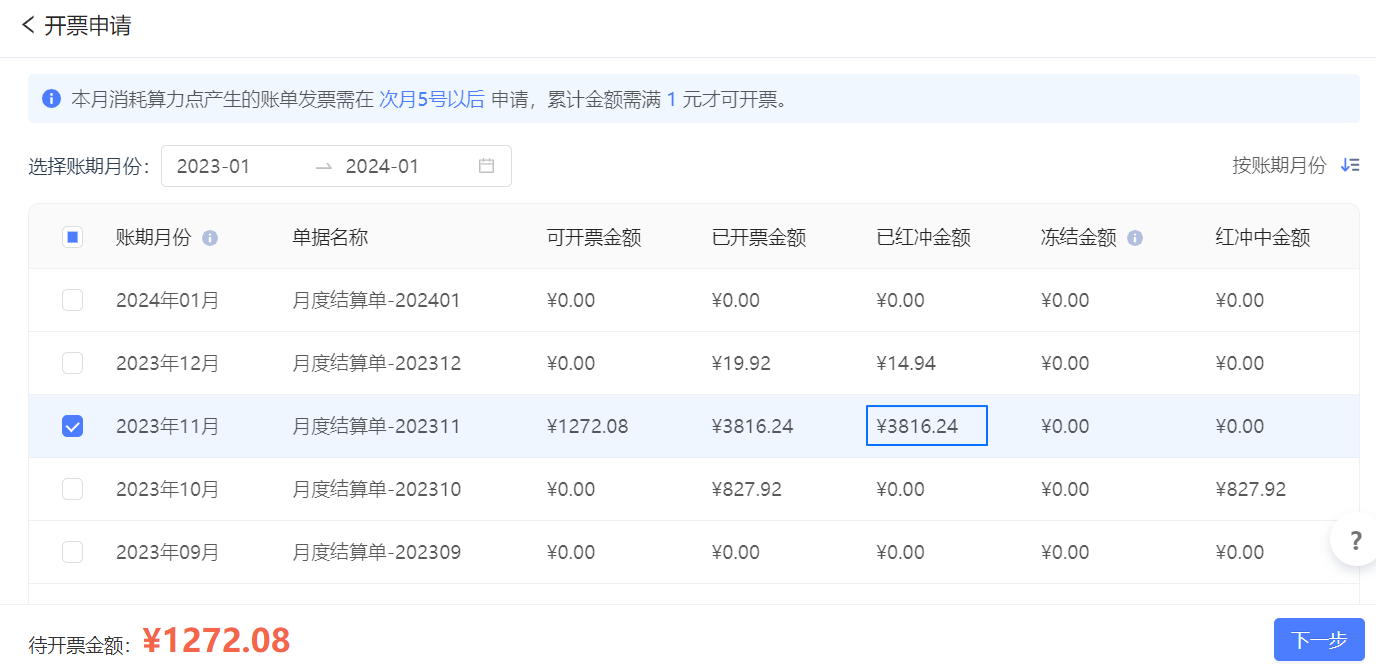
Task: Check the 2023年09月 row checkbox
Action: [x=72, y=552]
